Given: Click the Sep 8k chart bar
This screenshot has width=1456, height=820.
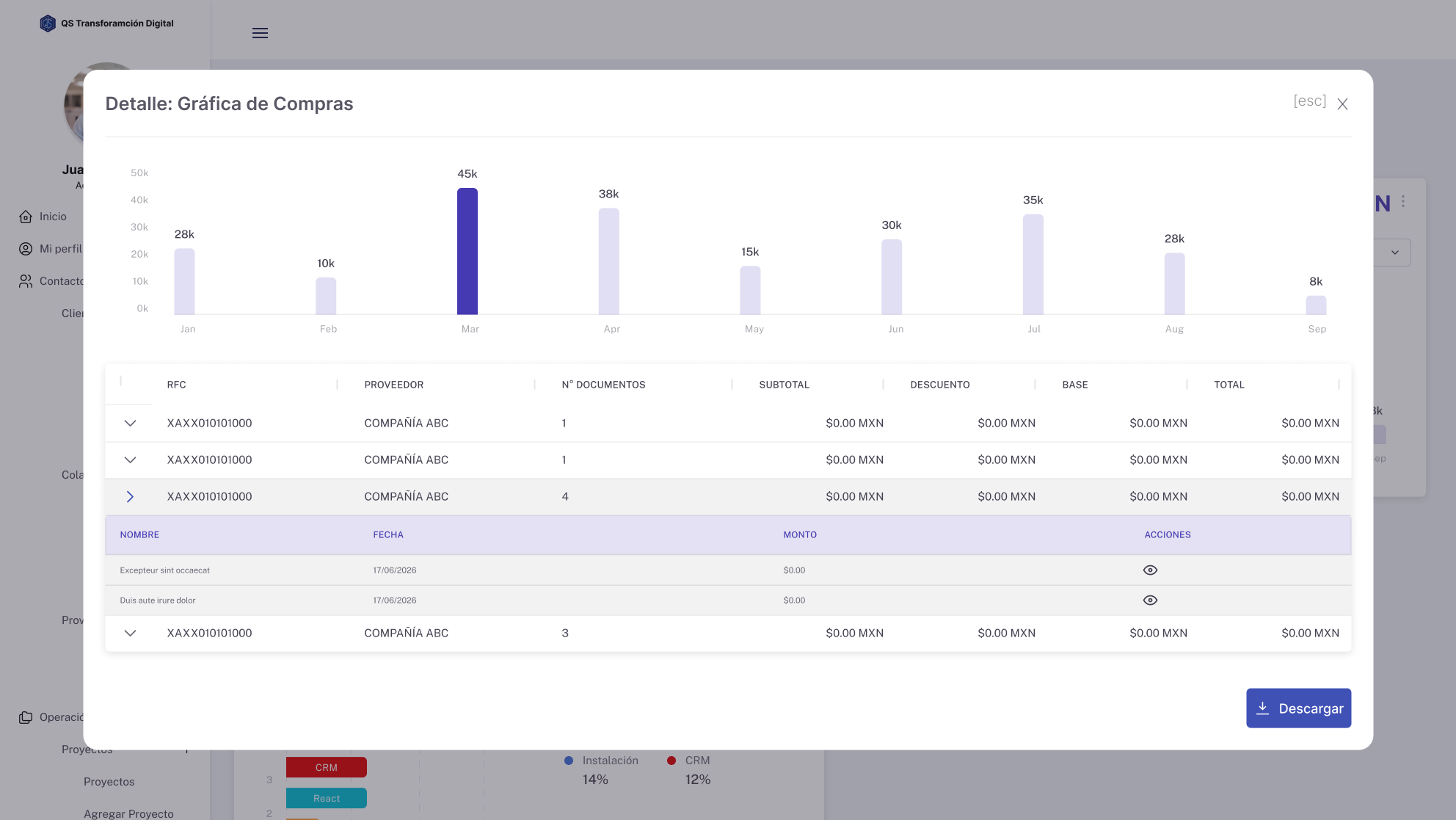Looking at the screenshot, I should point(1316,305).
